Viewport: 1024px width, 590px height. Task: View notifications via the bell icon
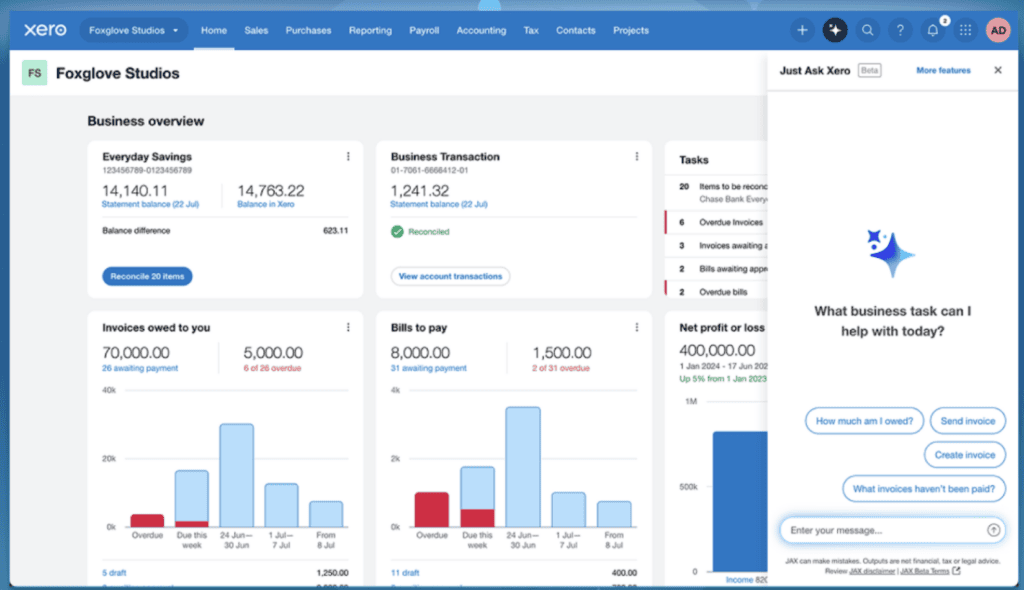coord(931,30)
